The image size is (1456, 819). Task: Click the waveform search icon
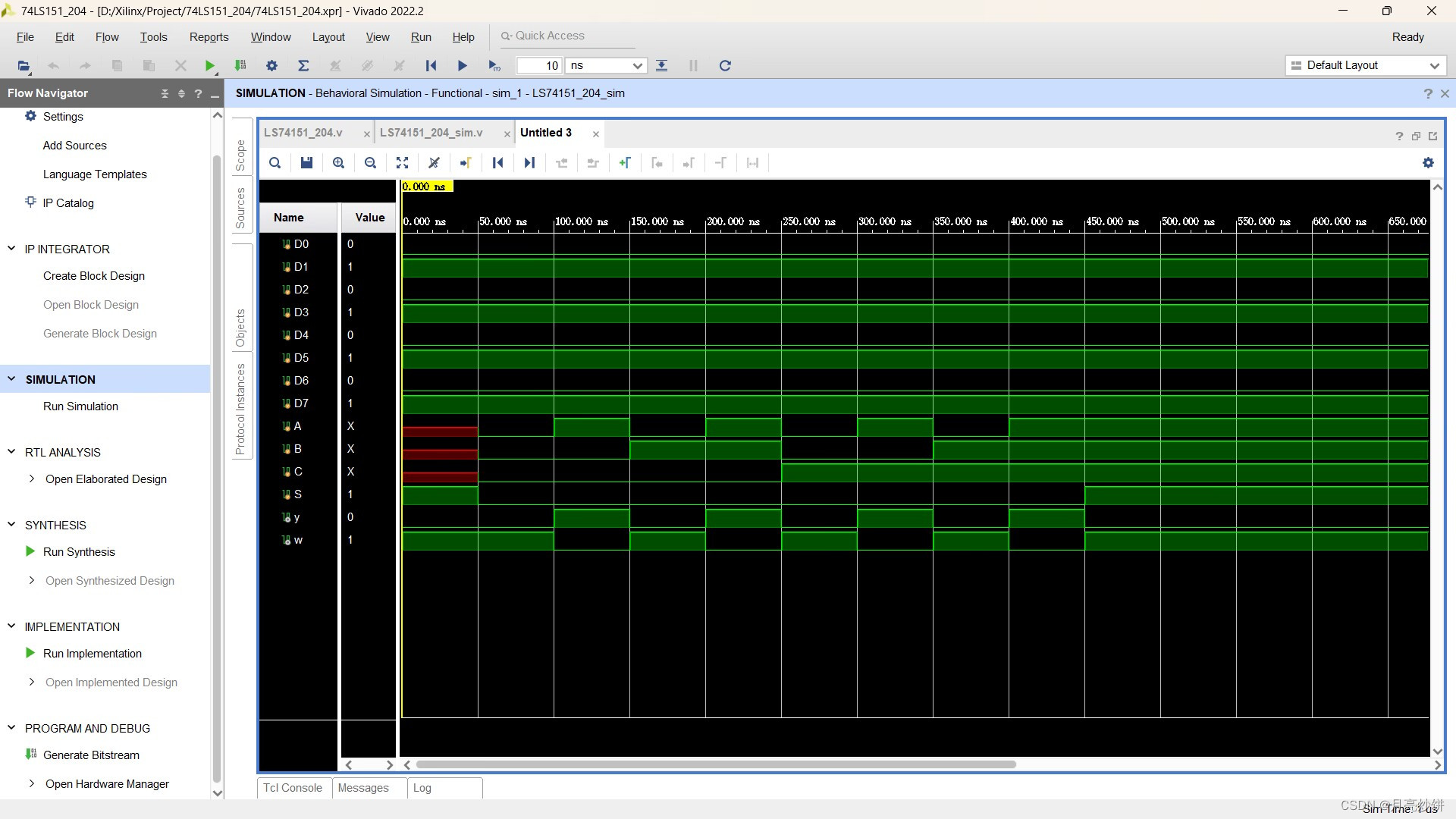[275, 163]
